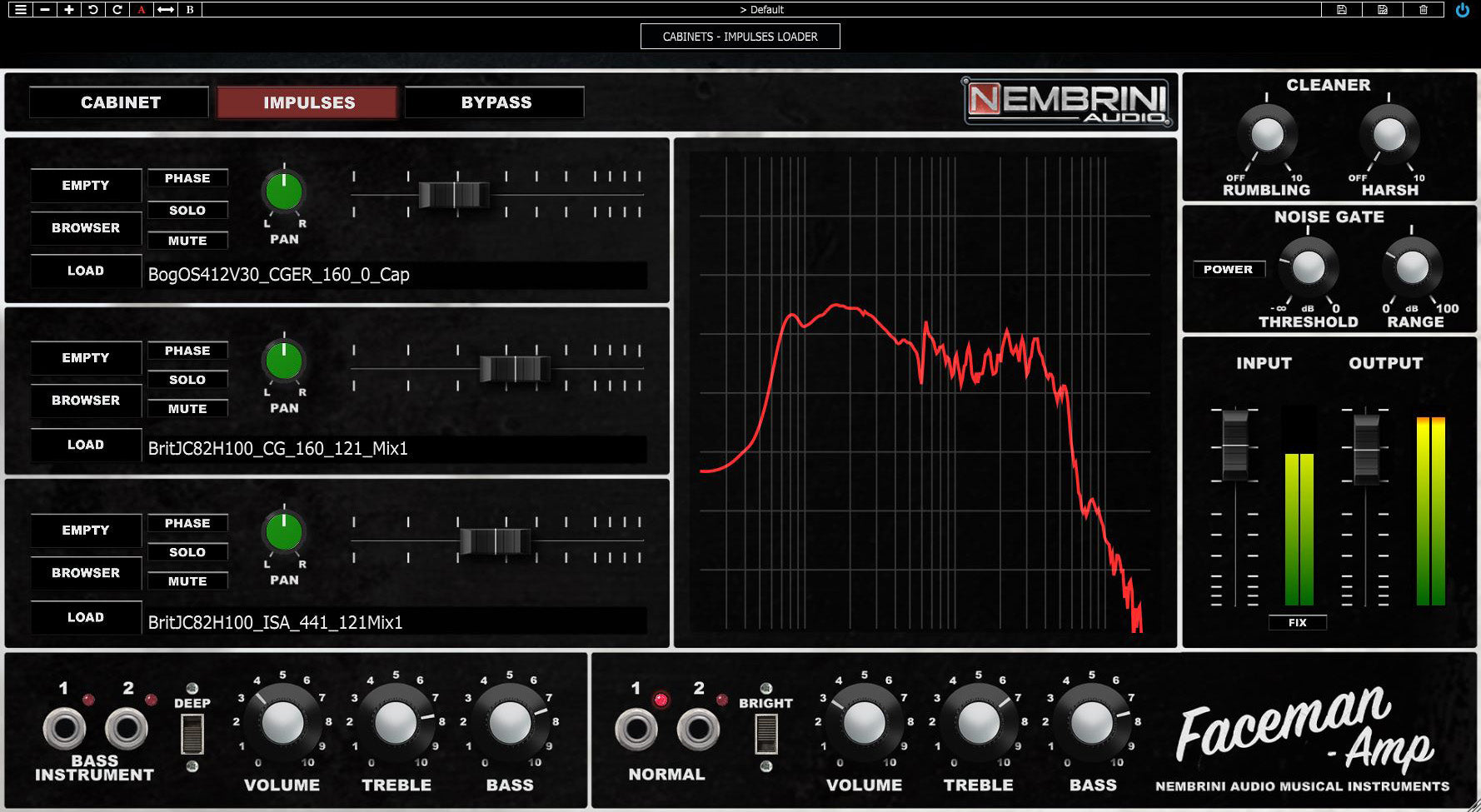Click the FIX button under input meter

(1297, 622)
